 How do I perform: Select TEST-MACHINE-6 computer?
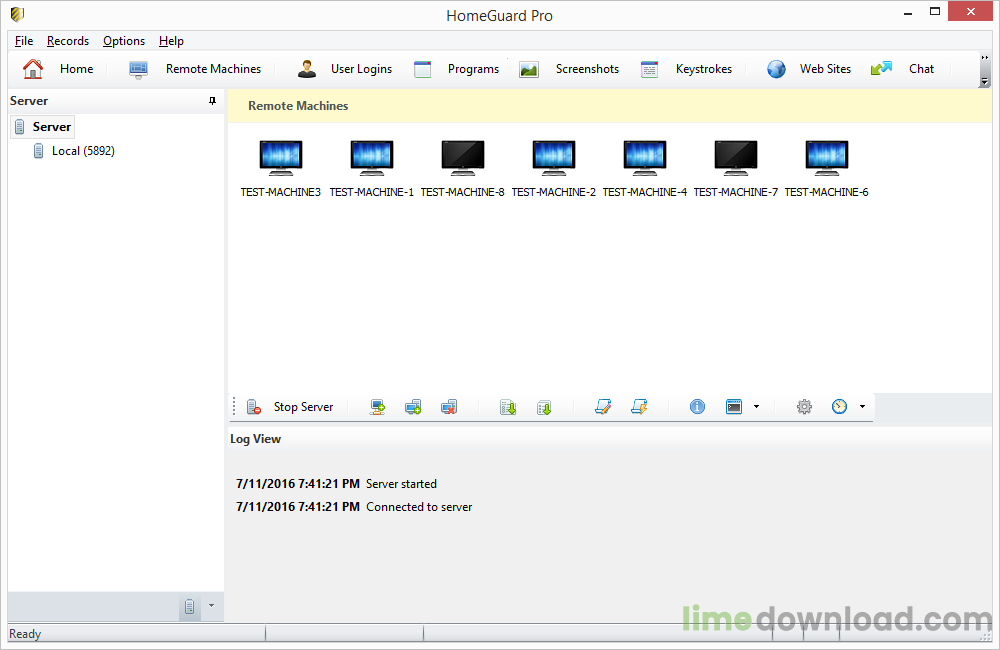(x=827, y=168)
